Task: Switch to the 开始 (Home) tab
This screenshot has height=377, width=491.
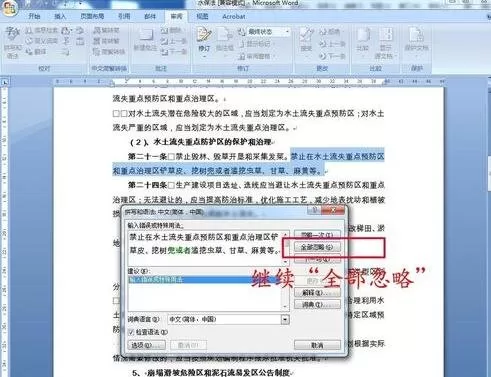Action: click(34, 16)
